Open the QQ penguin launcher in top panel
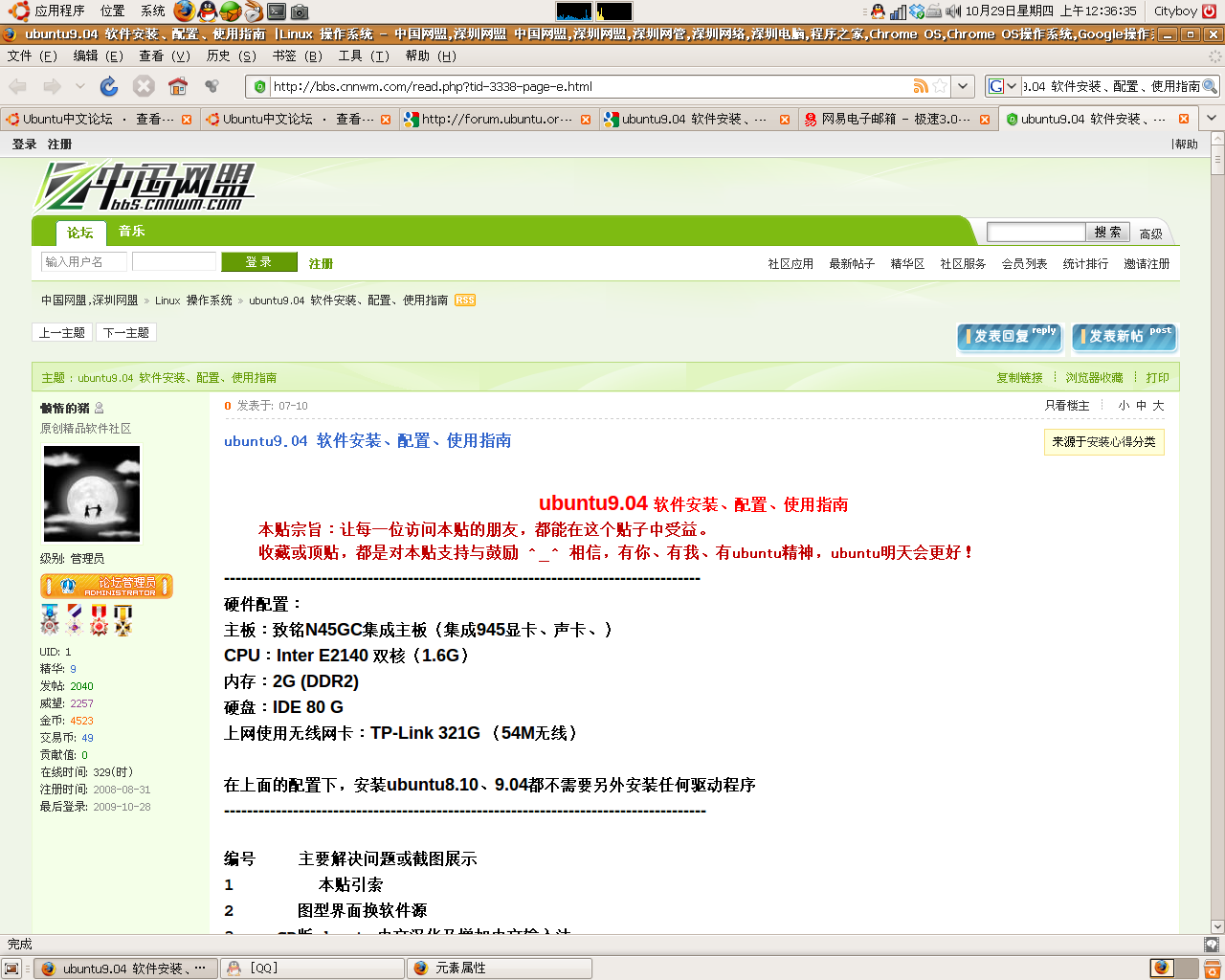Viewport: 1225px width, 980px height. (x=207, y=11)
